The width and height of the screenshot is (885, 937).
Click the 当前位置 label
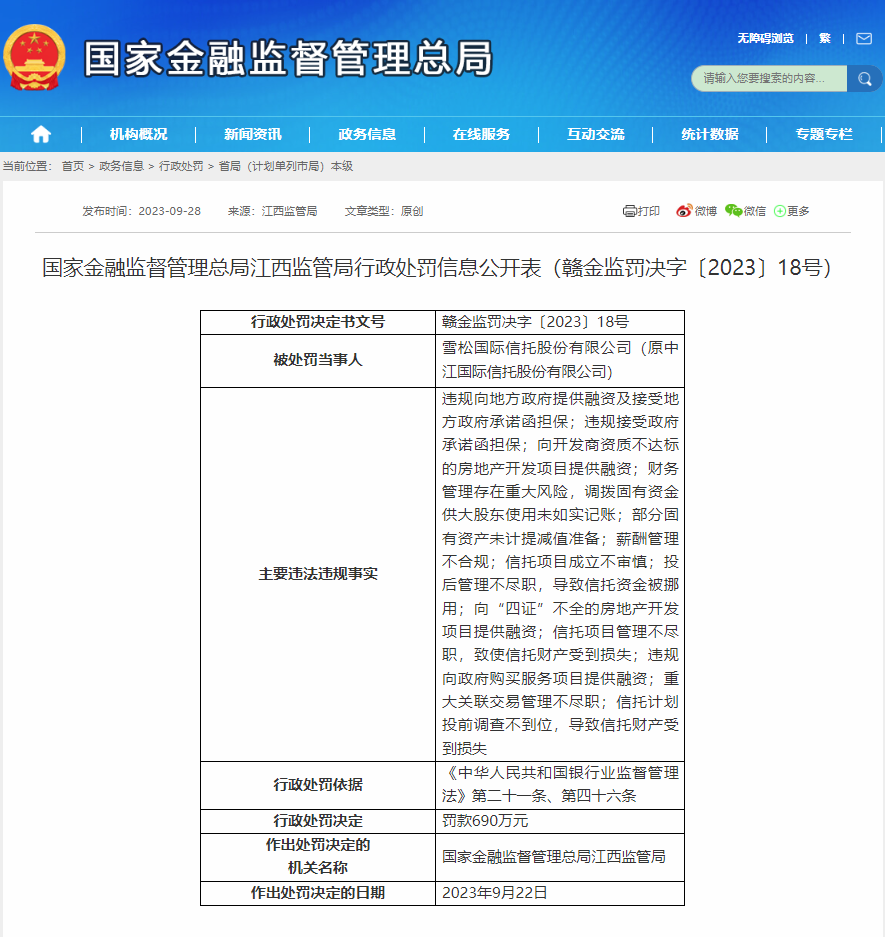(x=26, y=166)
